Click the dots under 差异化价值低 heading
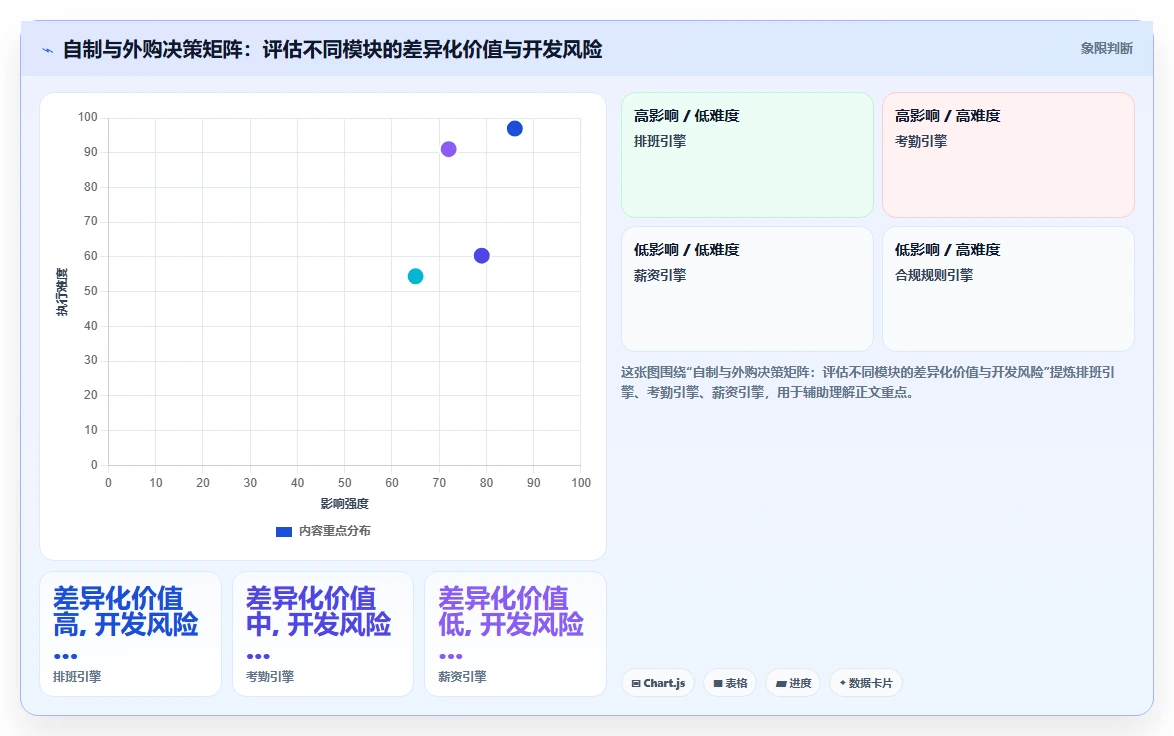The width and height of the screenshot is (1174, 736). tap(451, 656)
